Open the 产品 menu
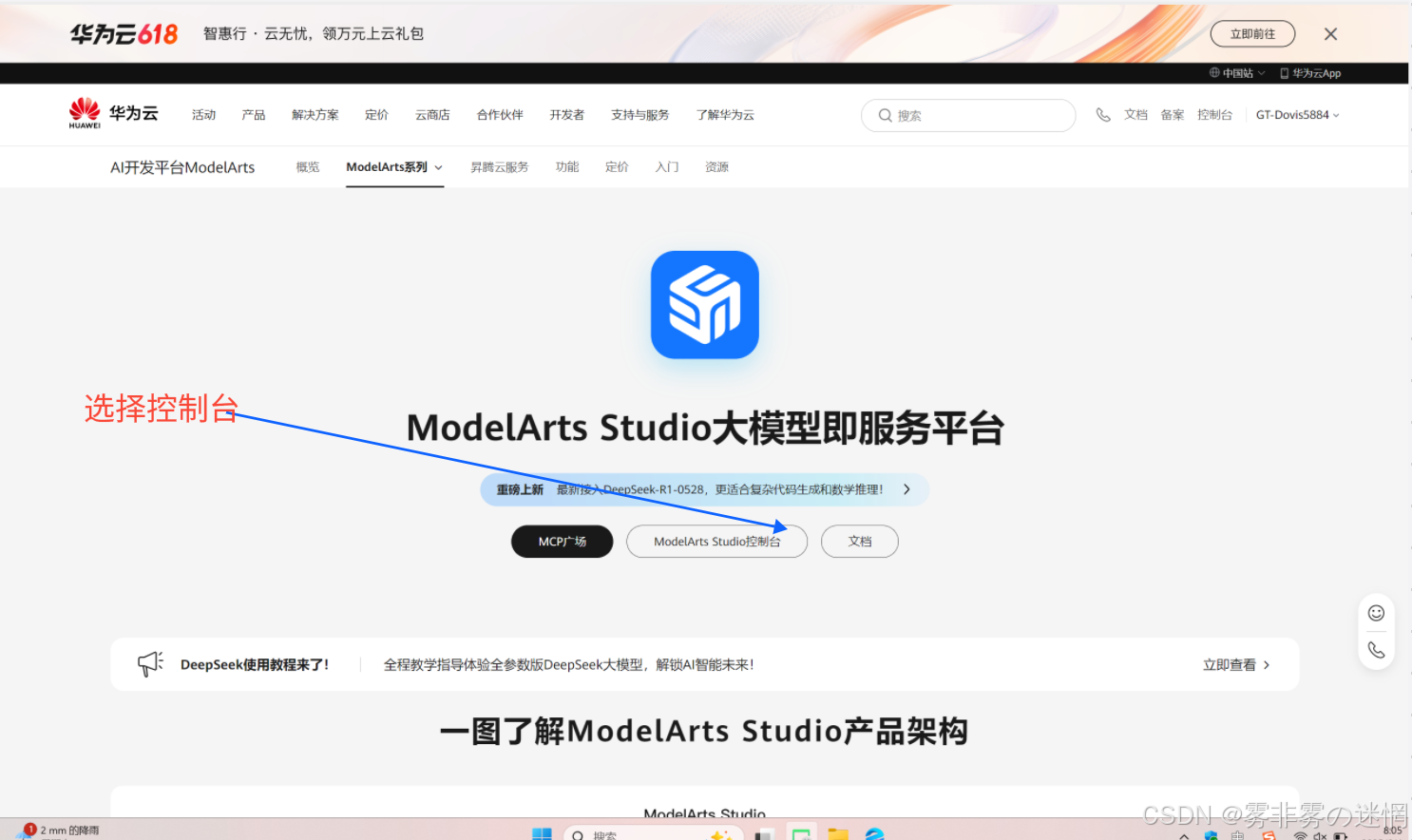This screenshot has width=1412, height=840. click(x=253, y=115)
